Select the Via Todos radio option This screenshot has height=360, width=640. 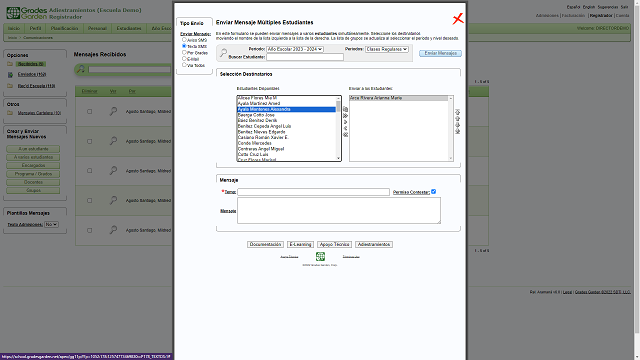click(184, 64)
